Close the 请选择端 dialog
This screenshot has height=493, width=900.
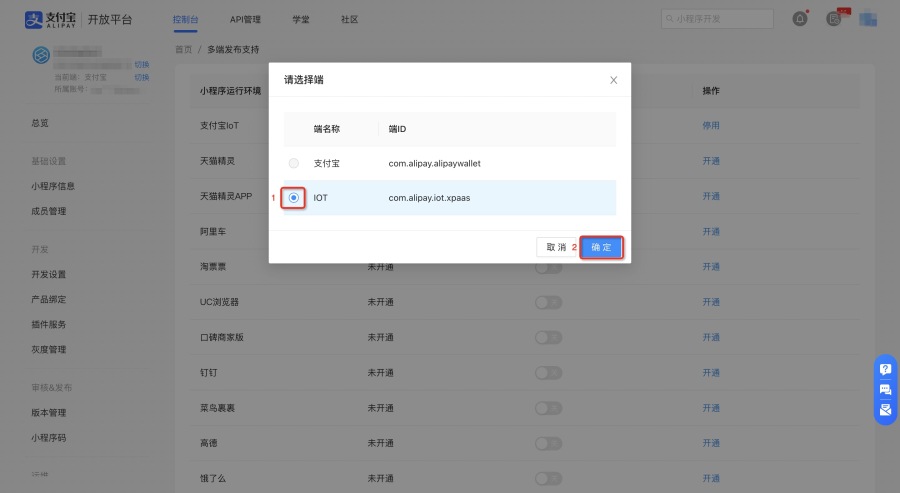coord(614,80)
